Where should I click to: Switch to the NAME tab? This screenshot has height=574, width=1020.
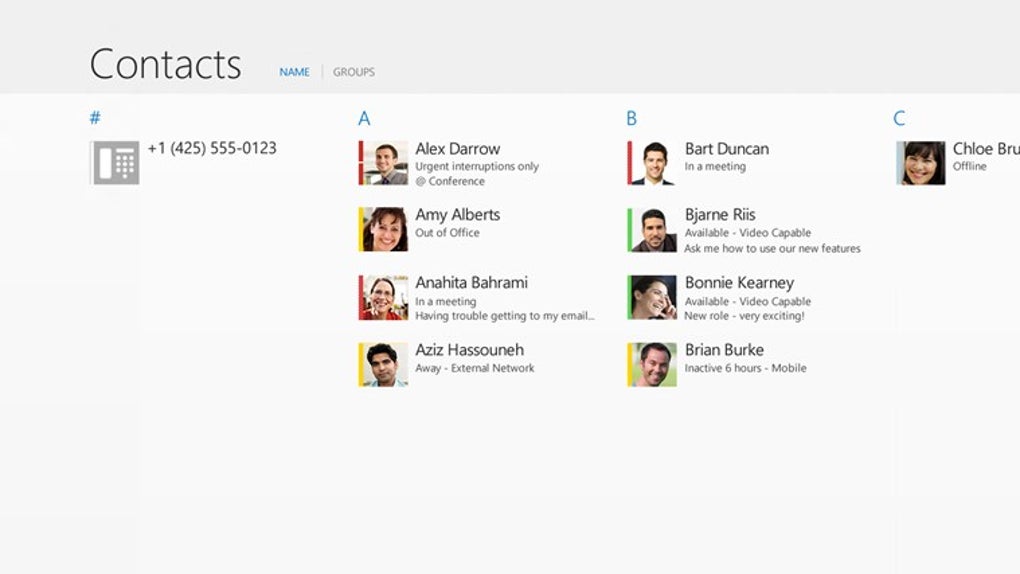click(x=294, y=72)
